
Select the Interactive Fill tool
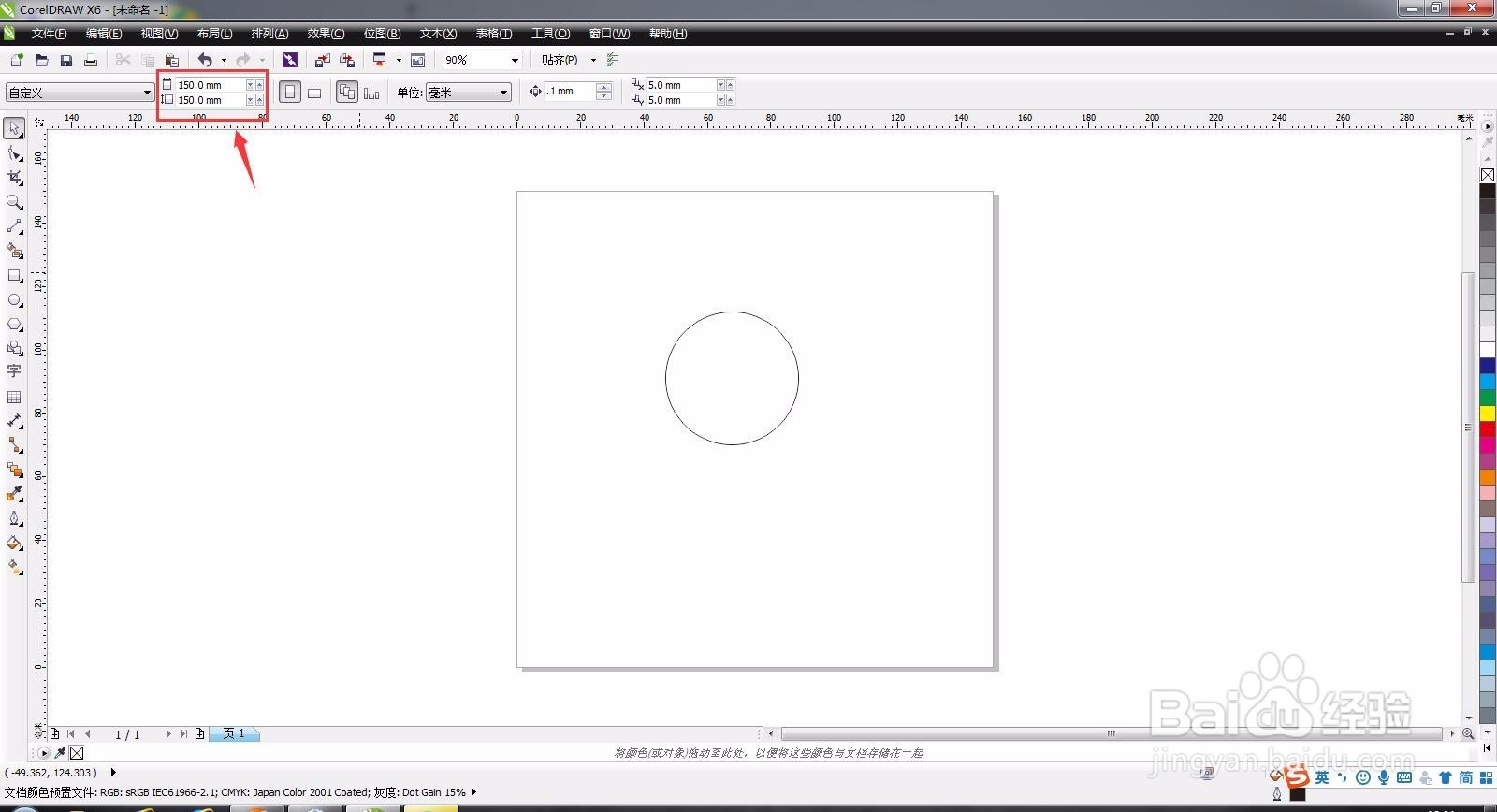tap(15, 567)
